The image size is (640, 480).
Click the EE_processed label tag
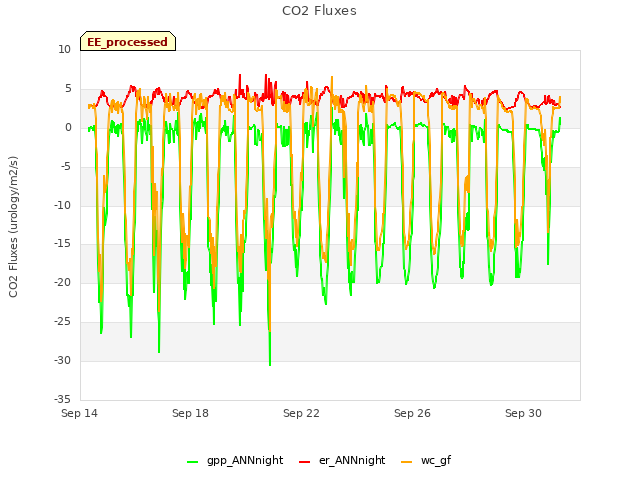tap(128, 41)
